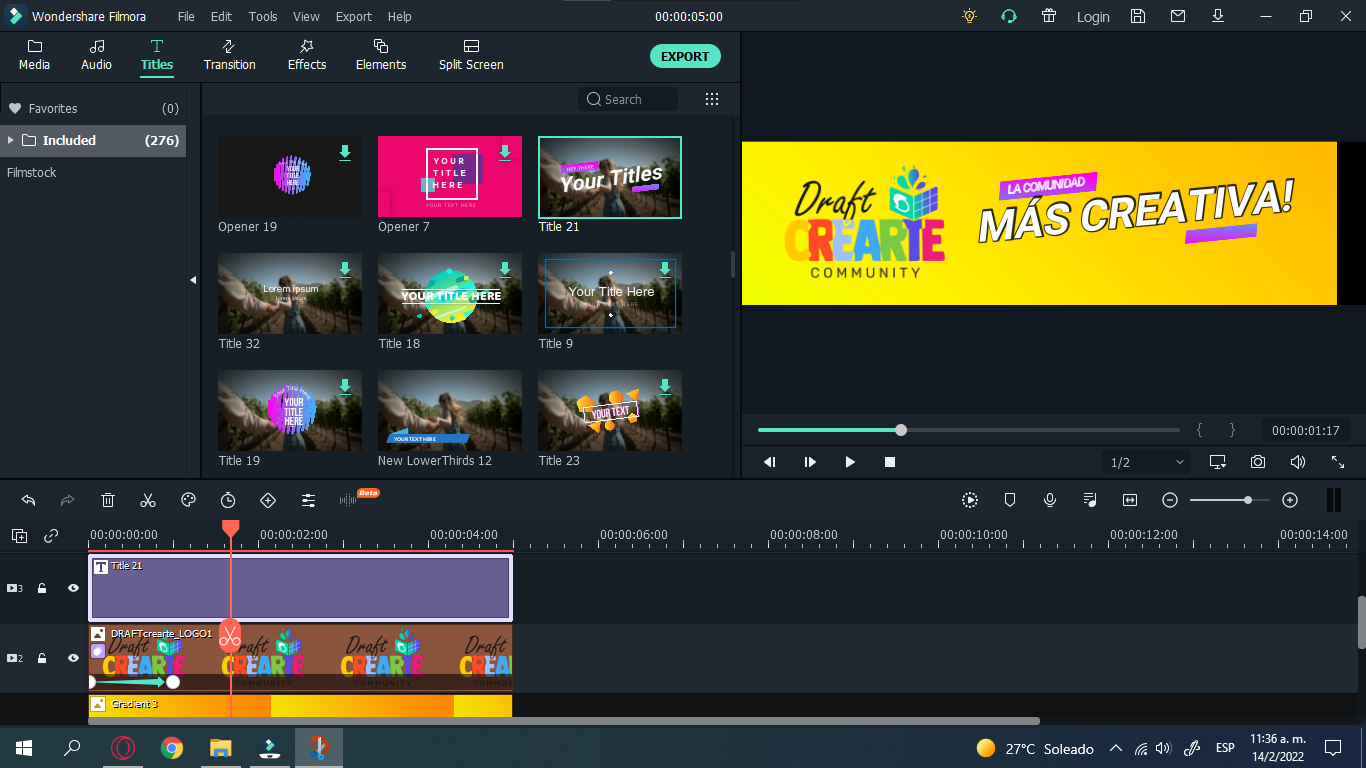Open the color palette tool
Image resolution: width=1366 pixels, height=768 pixels.
[x=188, y=500]
